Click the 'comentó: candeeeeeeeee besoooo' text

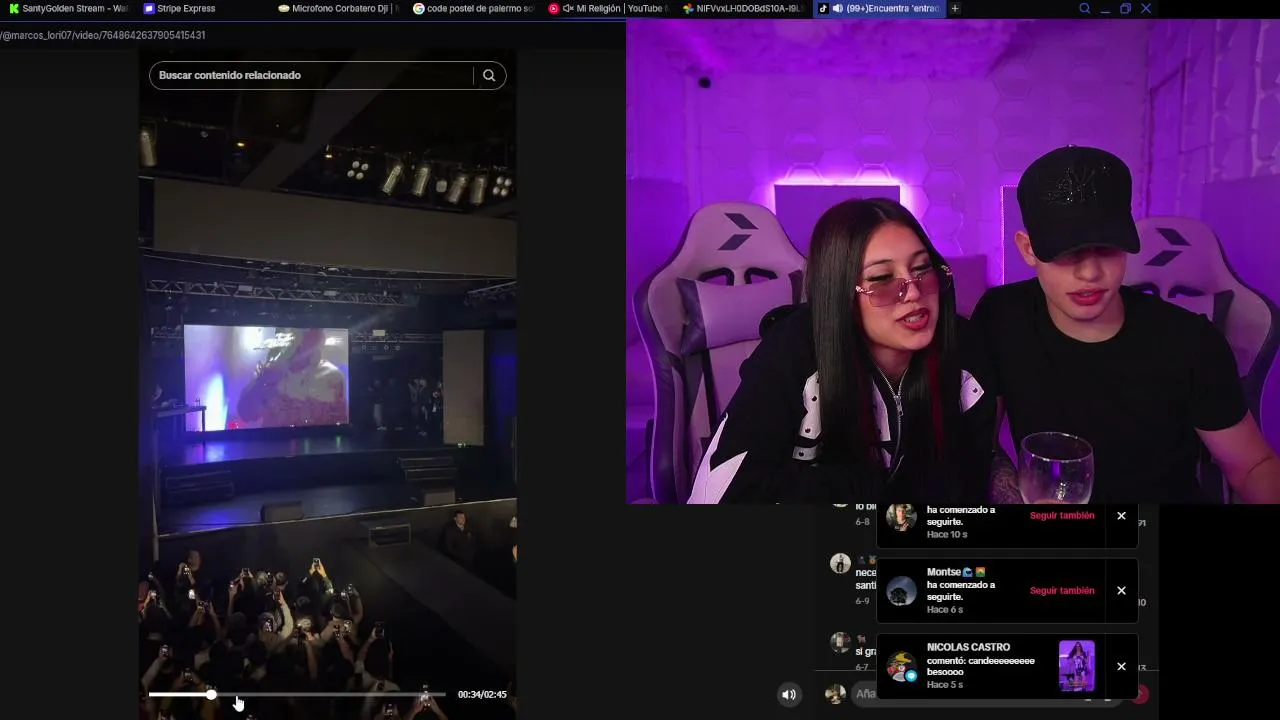coord(981,667)
